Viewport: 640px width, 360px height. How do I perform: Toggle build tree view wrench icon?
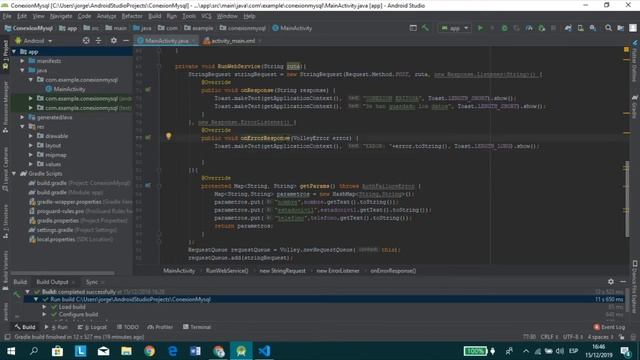[16, 294]
